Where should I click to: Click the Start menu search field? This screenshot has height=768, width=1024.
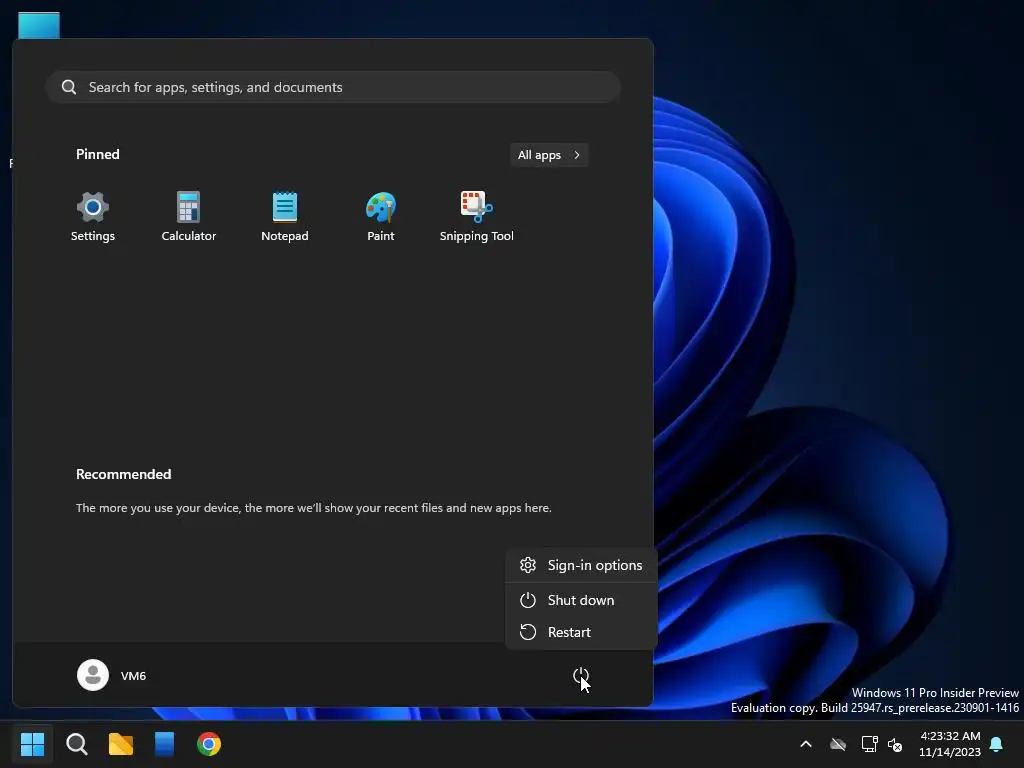(333, 87)
